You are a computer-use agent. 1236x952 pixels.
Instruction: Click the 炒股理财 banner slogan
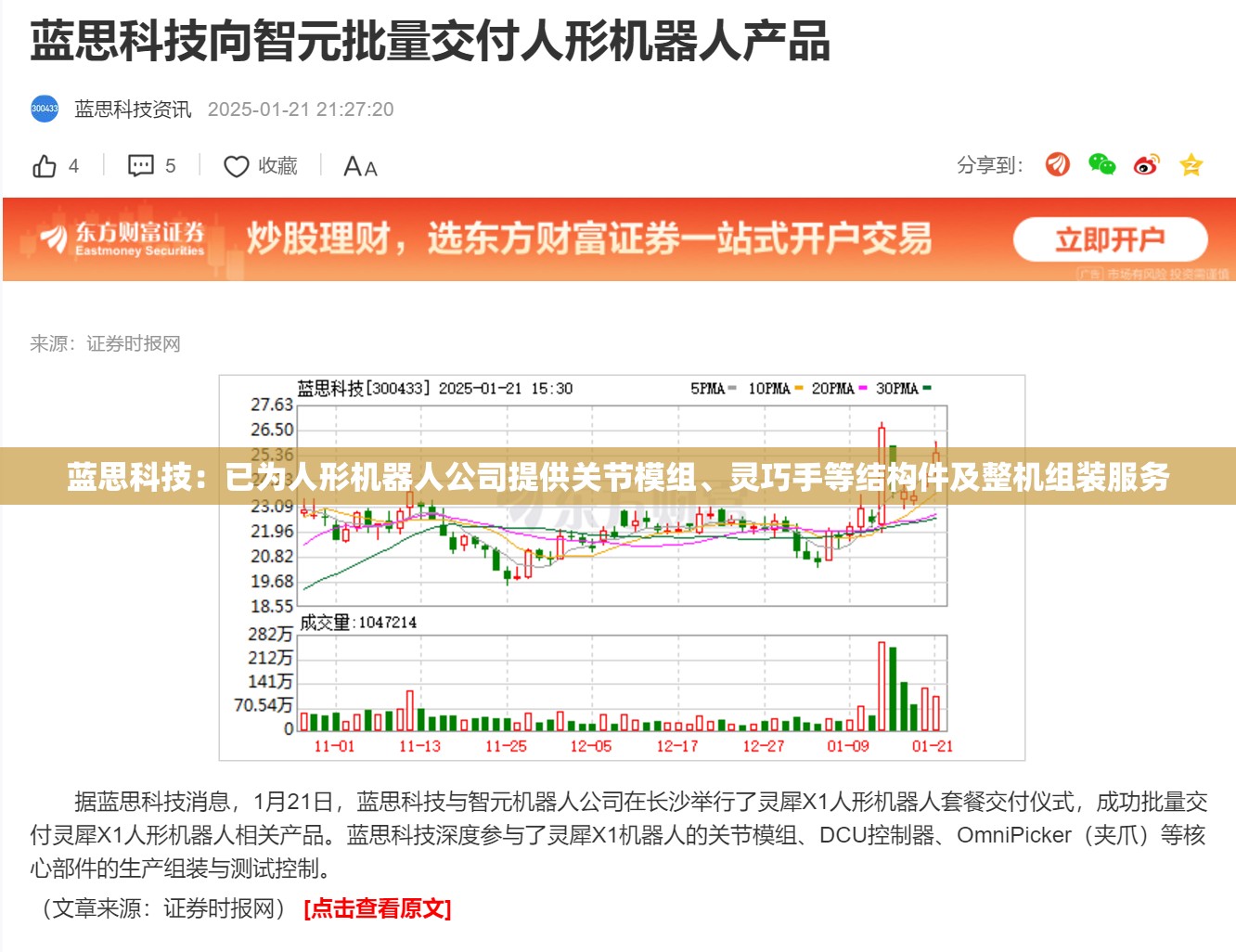click(589, 238)
